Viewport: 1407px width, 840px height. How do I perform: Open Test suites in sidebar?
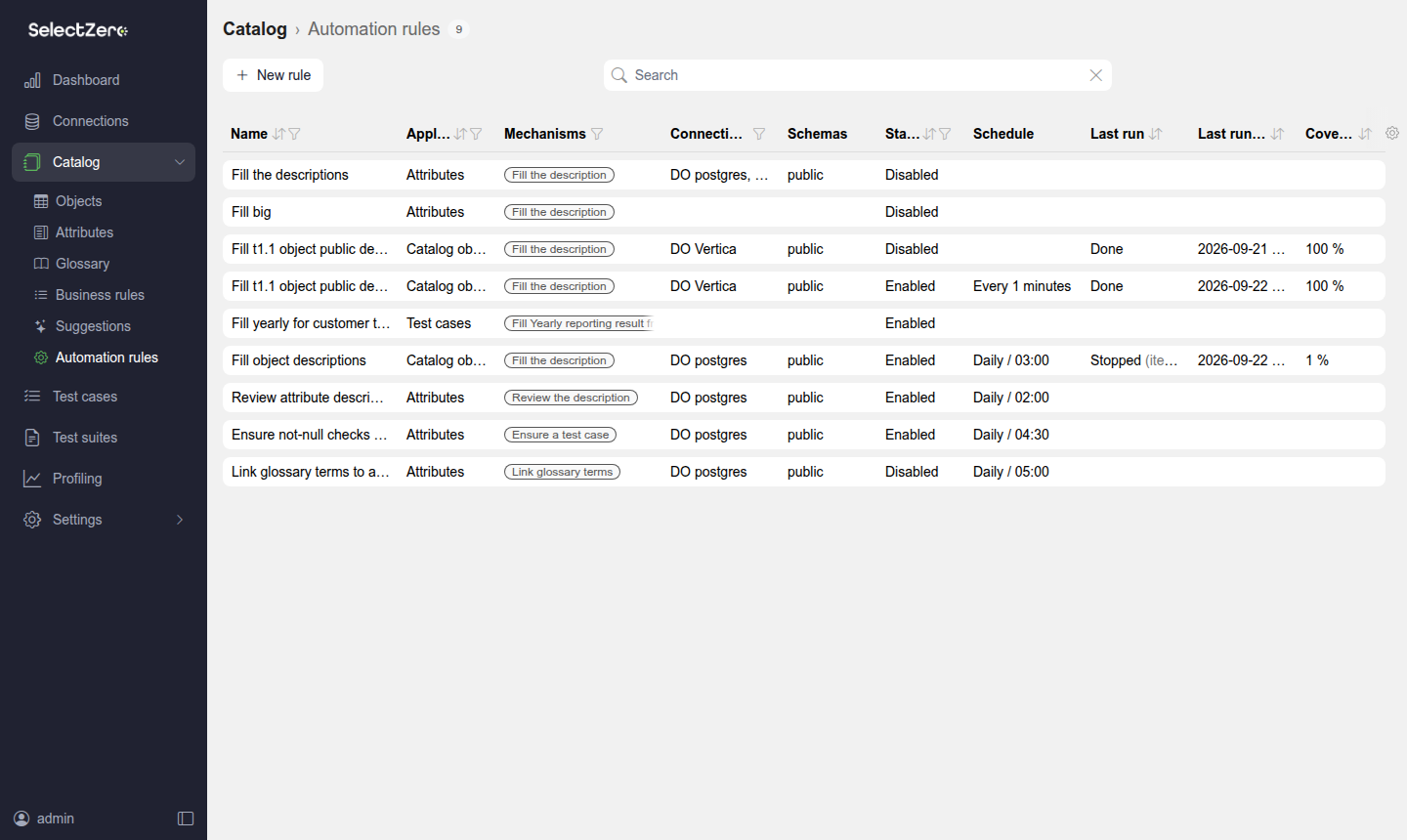85,438
